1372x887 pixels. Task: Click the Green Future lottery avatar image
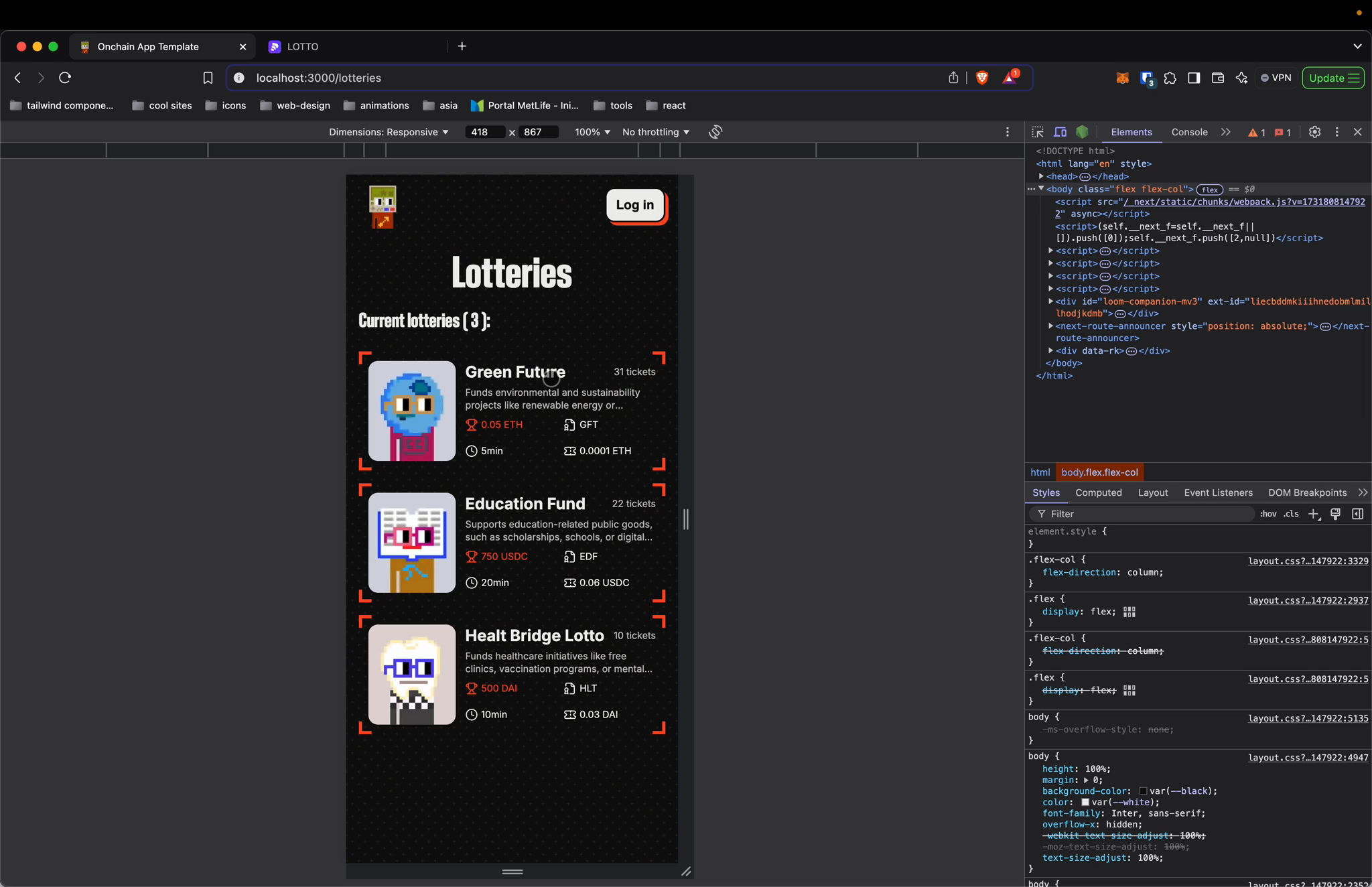(412, 411)
